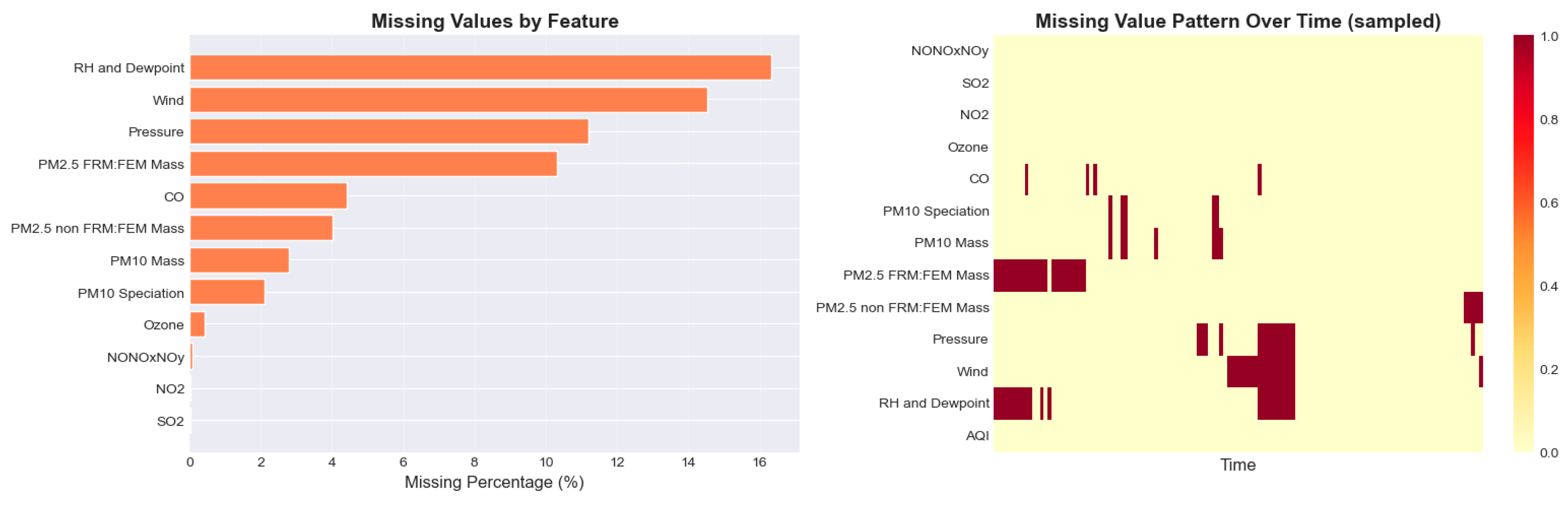Image resolution: width=1568 pixels, height=506 pixels.
Task: Click 'Missing Percentage (%)' axis label
Action: pyautogui.click(x=494, y=482)
